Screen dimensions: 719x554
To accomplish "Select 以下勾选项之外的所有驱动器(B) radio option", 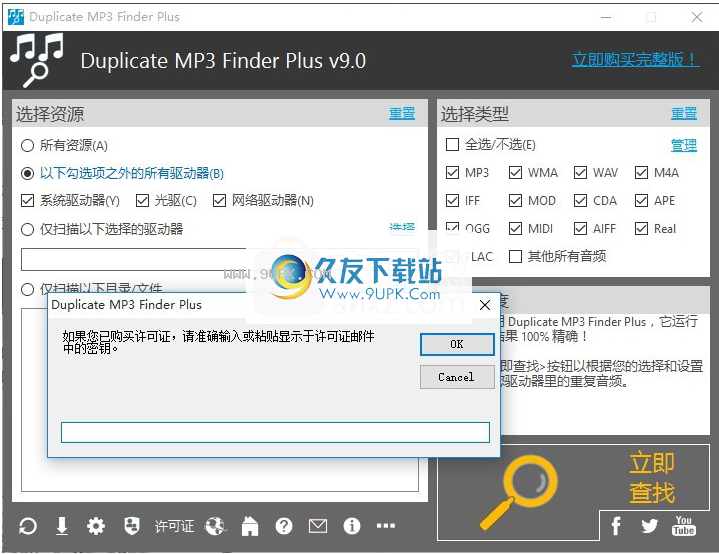I will tap(28, 174).
